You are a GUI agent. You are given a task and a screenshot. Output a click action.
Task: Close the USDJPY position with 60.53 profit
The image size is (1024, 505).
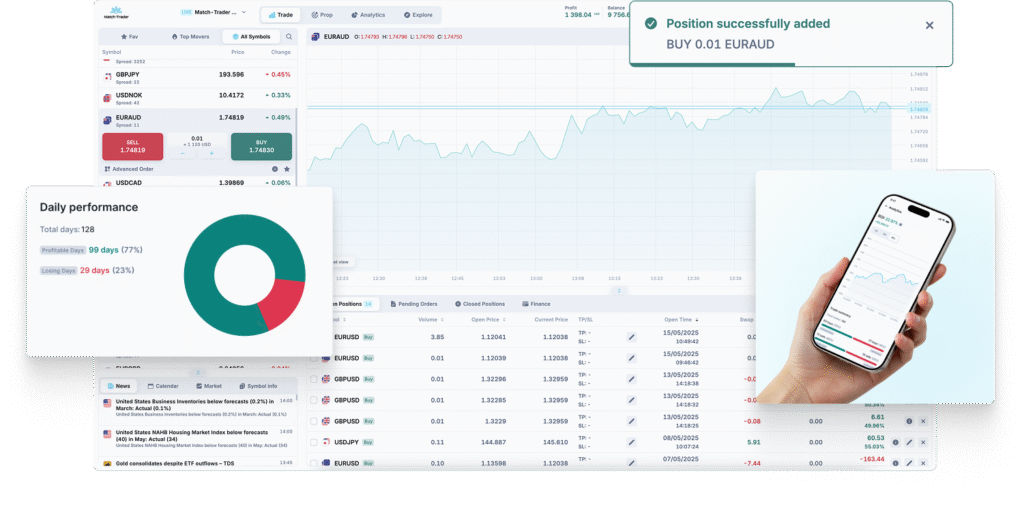point(923,442)
